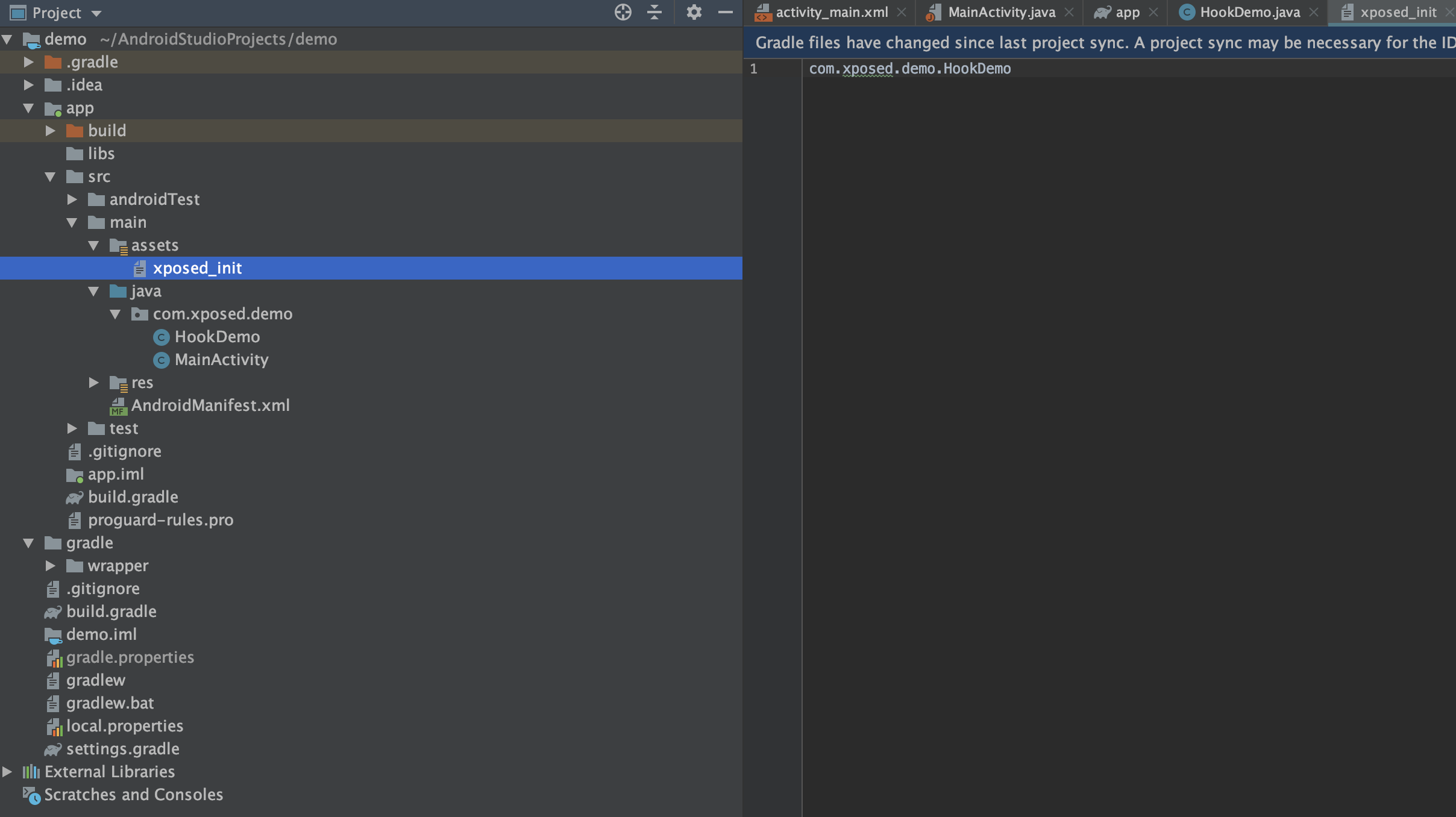
Task: Open Project panel settings gear
Action: tap(694, 12)
